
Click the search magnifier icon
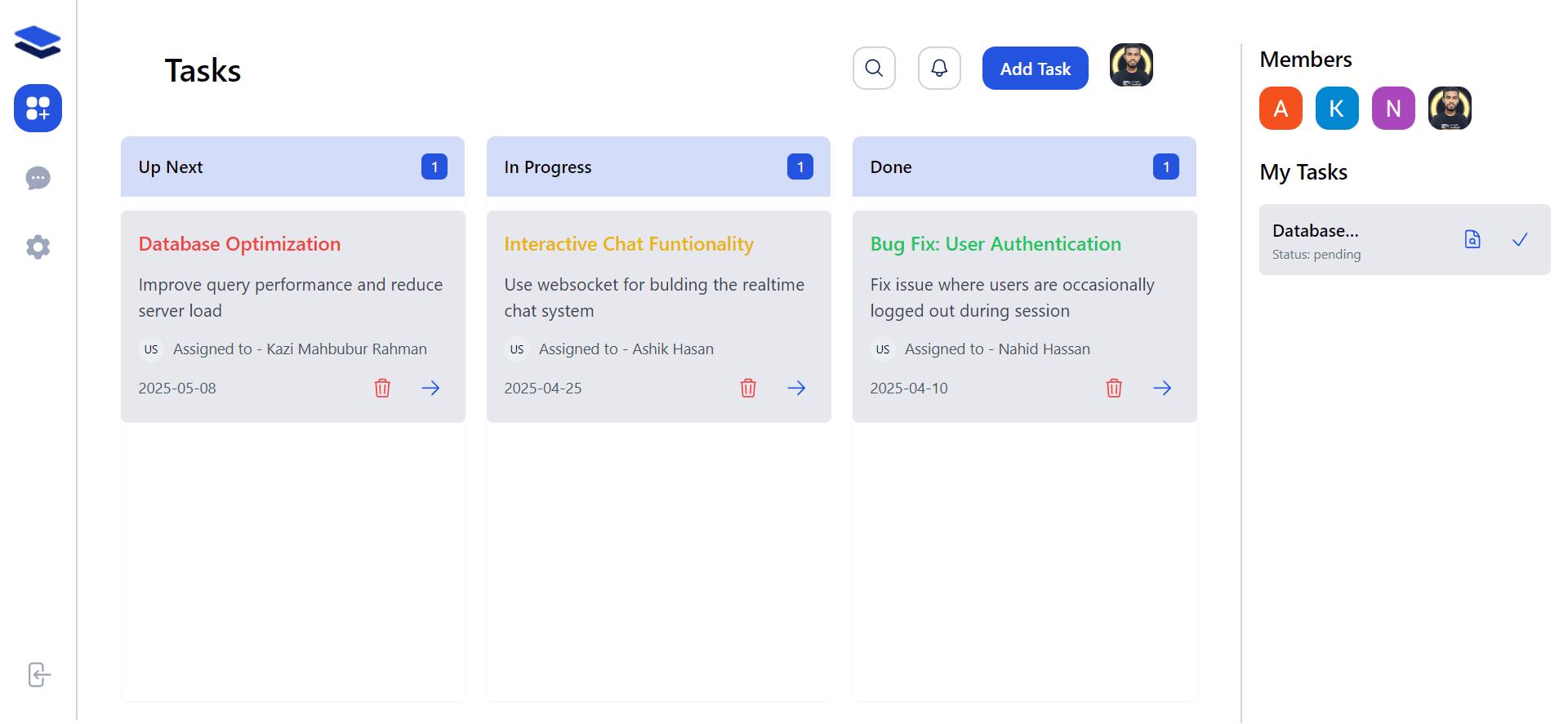tap(874, 68)
